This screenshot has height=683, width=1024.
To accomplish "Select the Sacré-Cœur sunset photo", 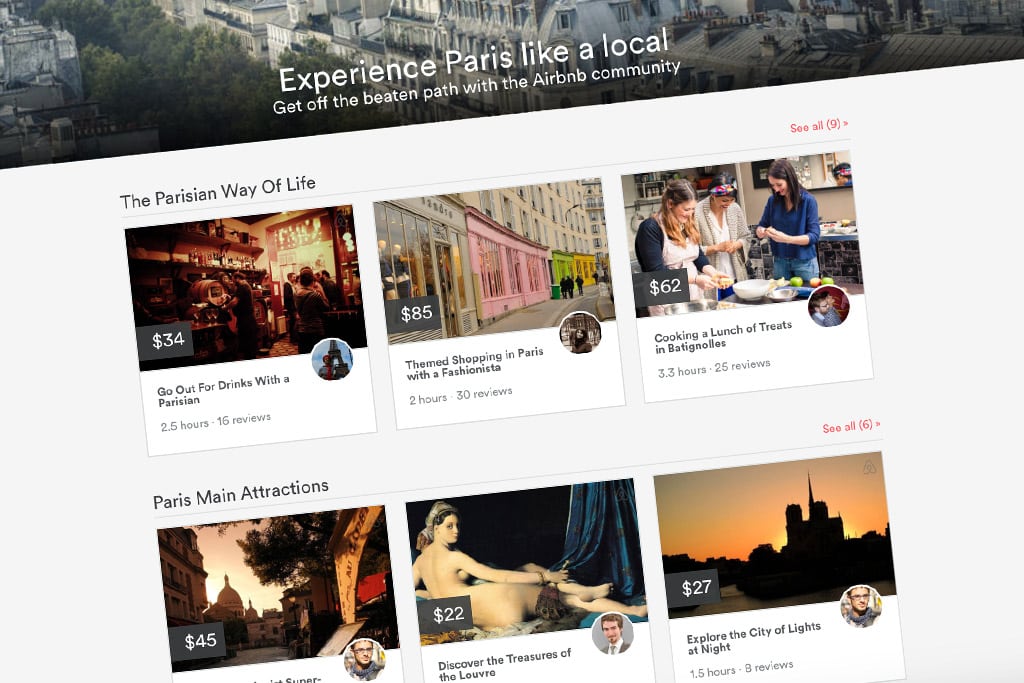I will [278, 588].
